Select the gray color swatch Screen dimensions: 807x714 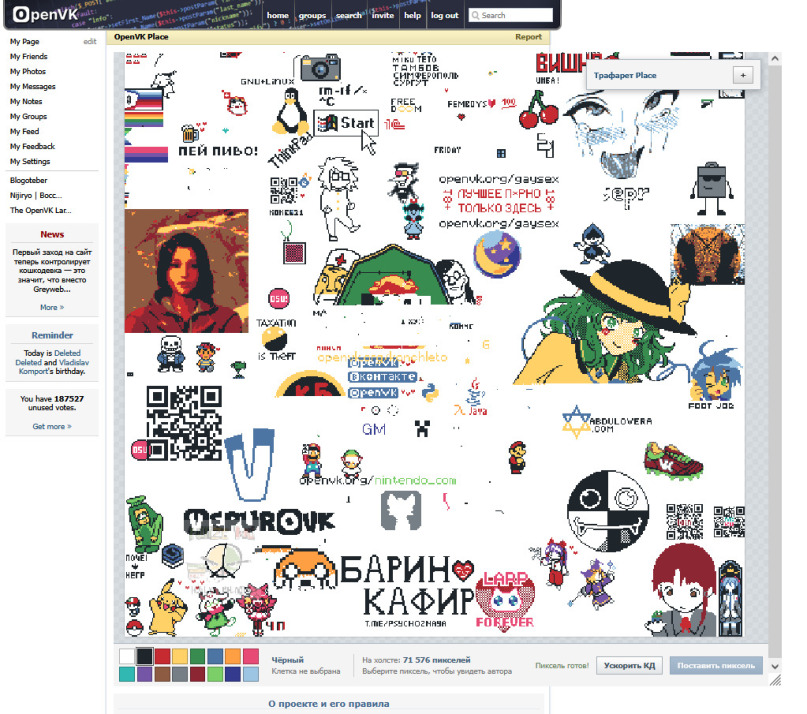click(x=180, y=674)
